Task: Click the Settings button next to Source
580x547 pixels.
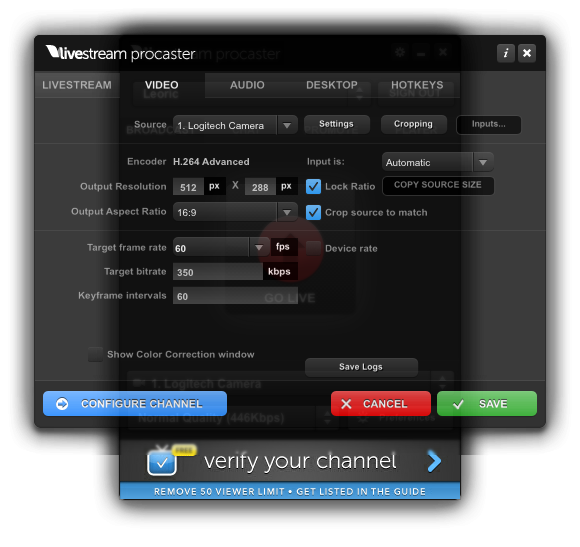Action: click(x=336, y=124)
